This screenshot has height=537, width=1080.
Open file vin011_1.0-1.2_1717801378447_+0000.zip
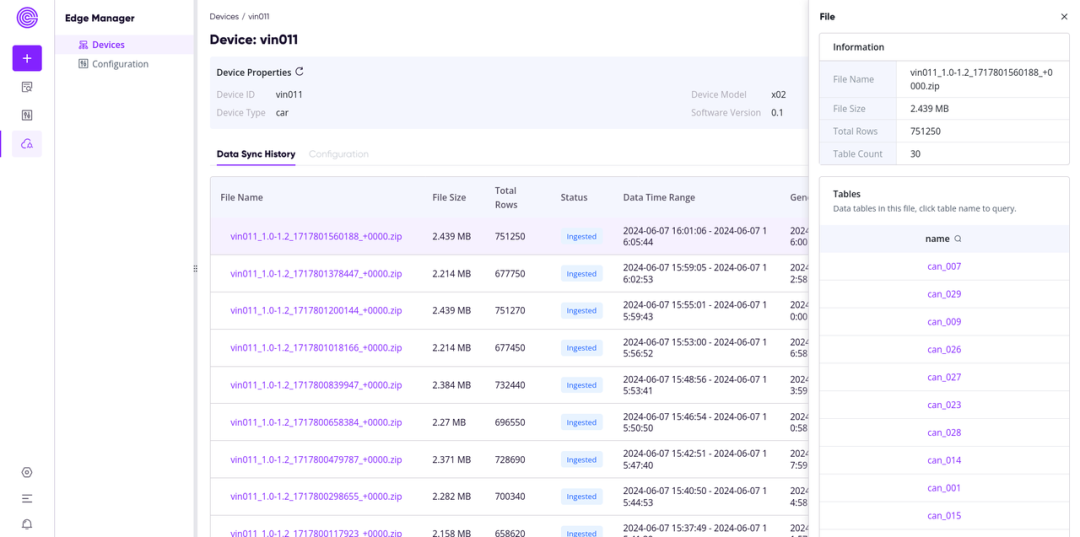tap(315, 273)
